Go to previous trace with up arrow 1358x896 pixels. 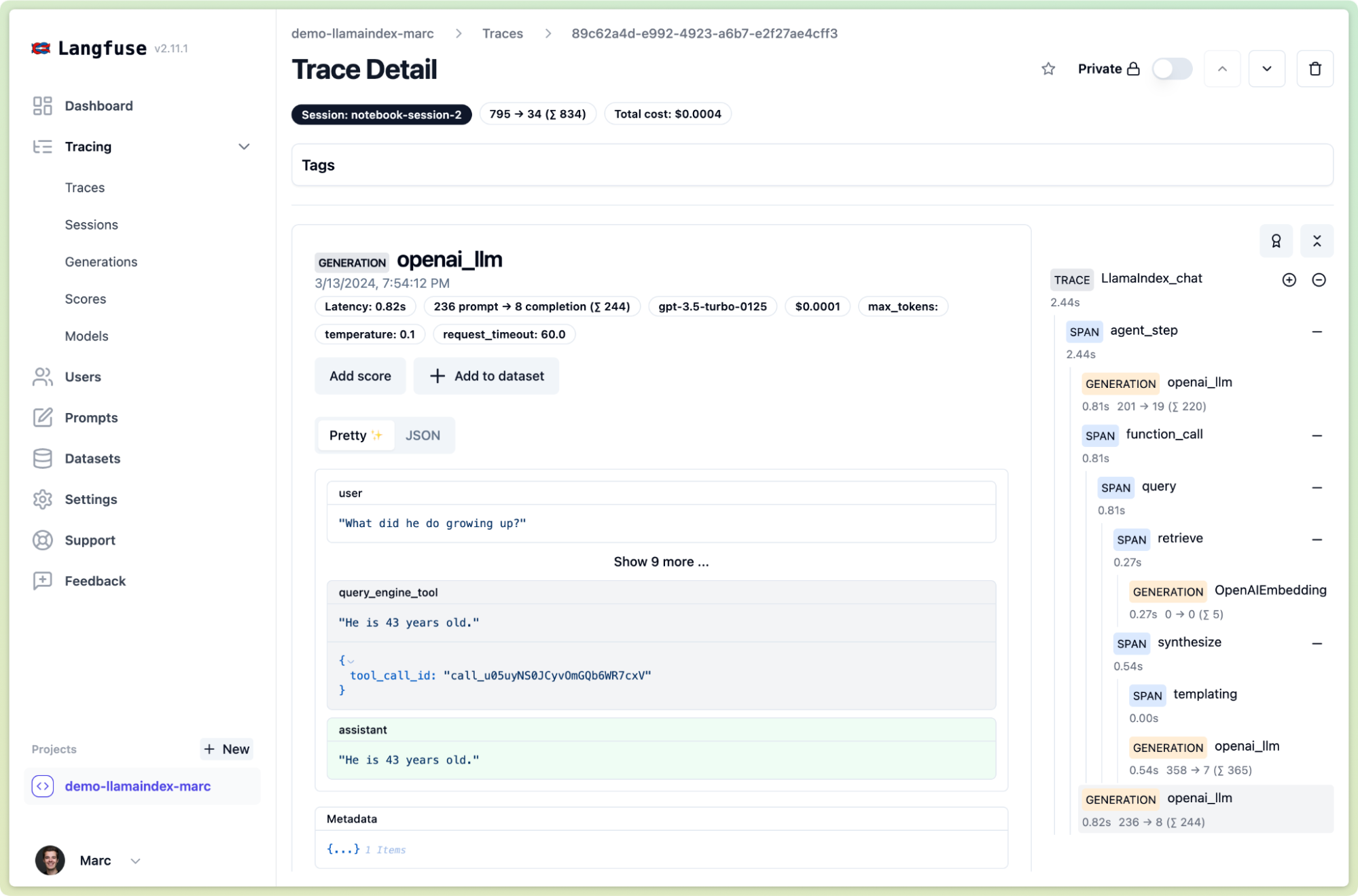click(1222, 69)
